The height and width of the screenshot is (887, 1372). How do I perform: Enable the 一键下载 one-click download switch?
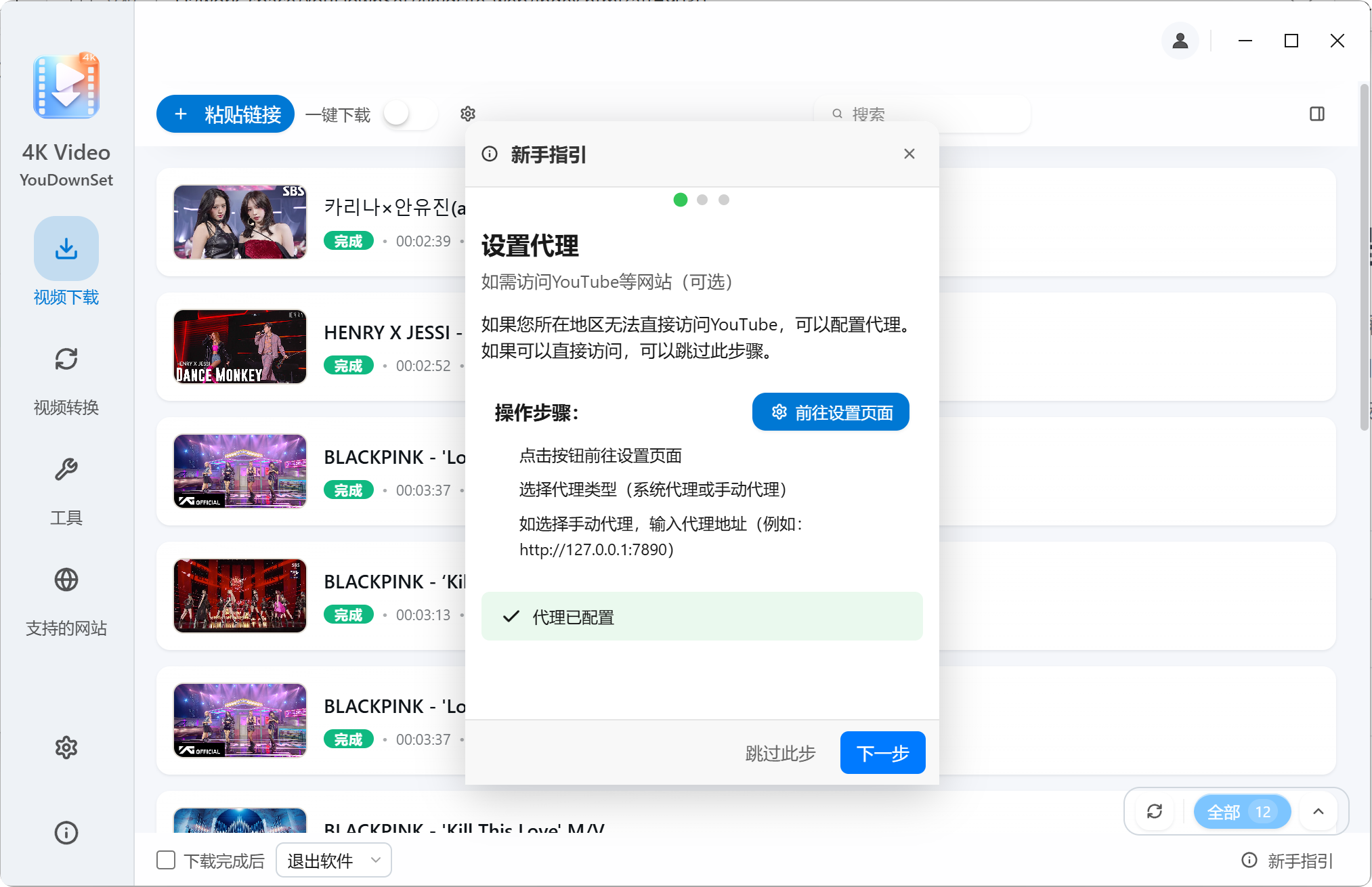click(x=409, y=114)
